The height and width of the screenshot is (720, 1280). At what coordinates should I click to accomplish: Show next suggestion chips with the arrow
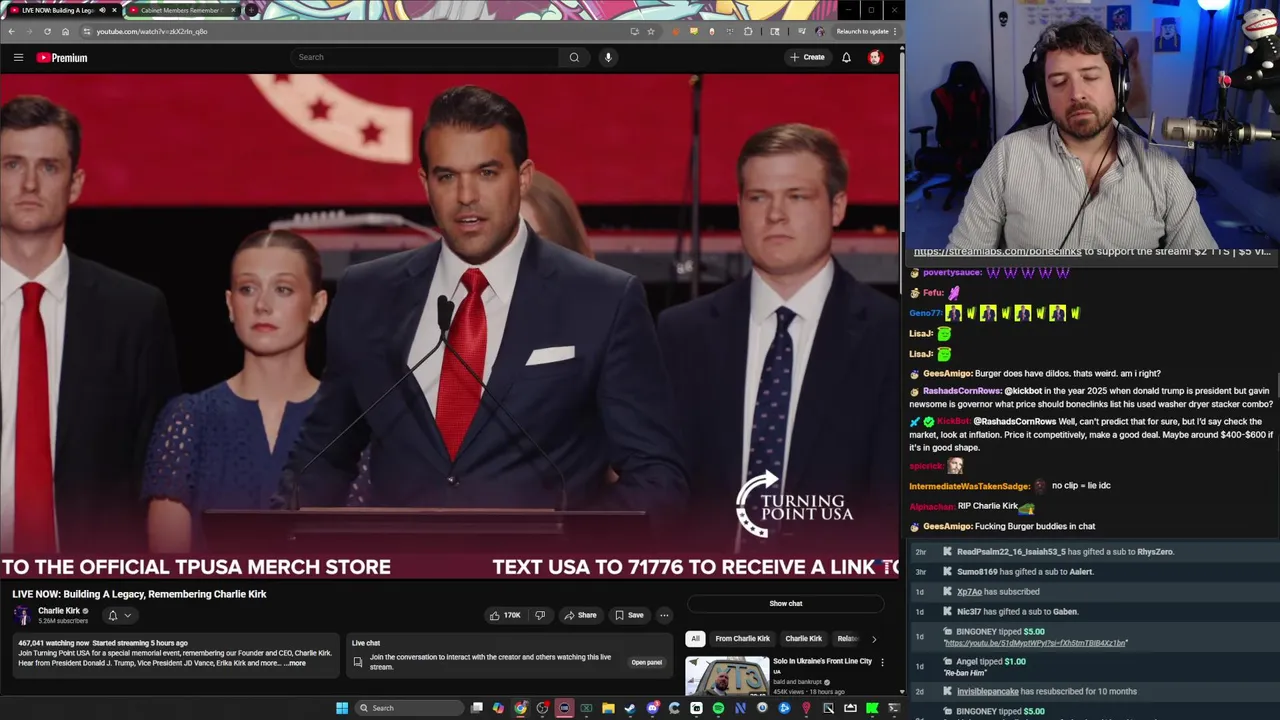point(874,638)
